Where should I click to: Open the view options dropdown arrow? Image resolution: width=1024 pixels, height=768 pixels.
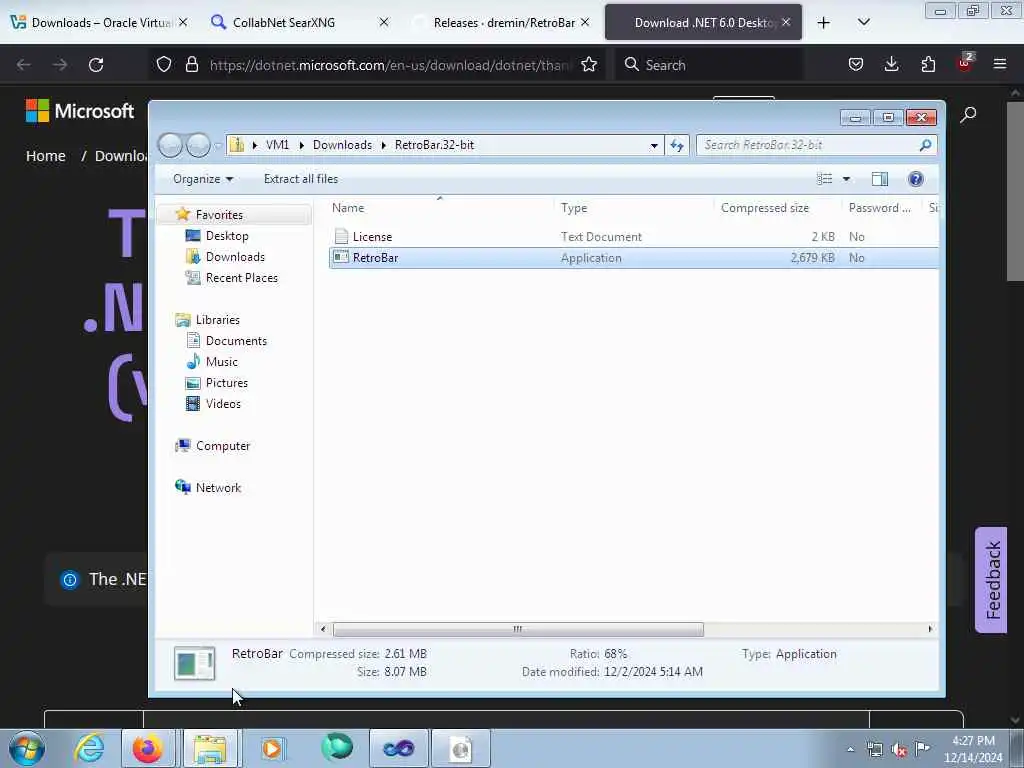click(846, 179)
